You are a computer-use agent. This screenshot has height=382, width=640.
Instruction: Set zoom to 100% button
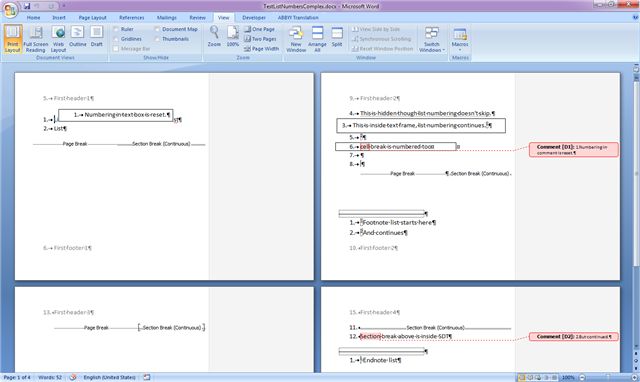(x=233, y=37)
